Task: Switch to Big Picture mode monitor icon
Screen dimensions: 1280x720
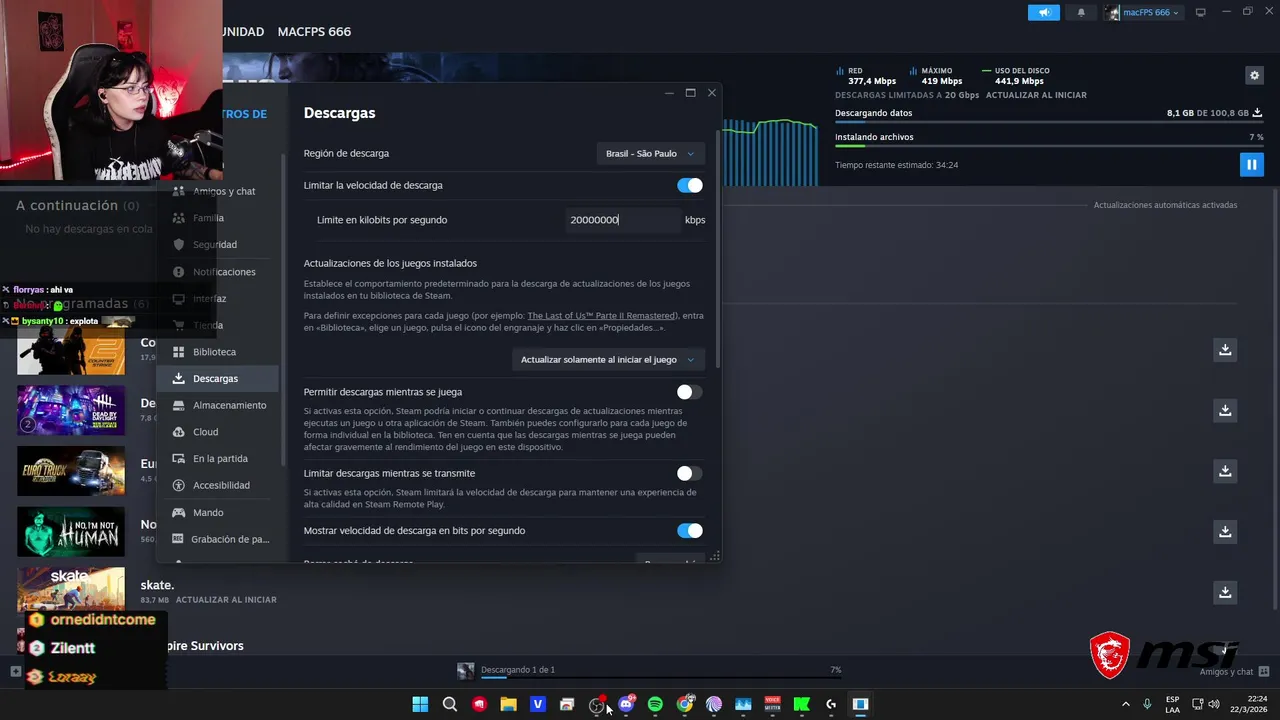Action: click(x=1200, y=12)
